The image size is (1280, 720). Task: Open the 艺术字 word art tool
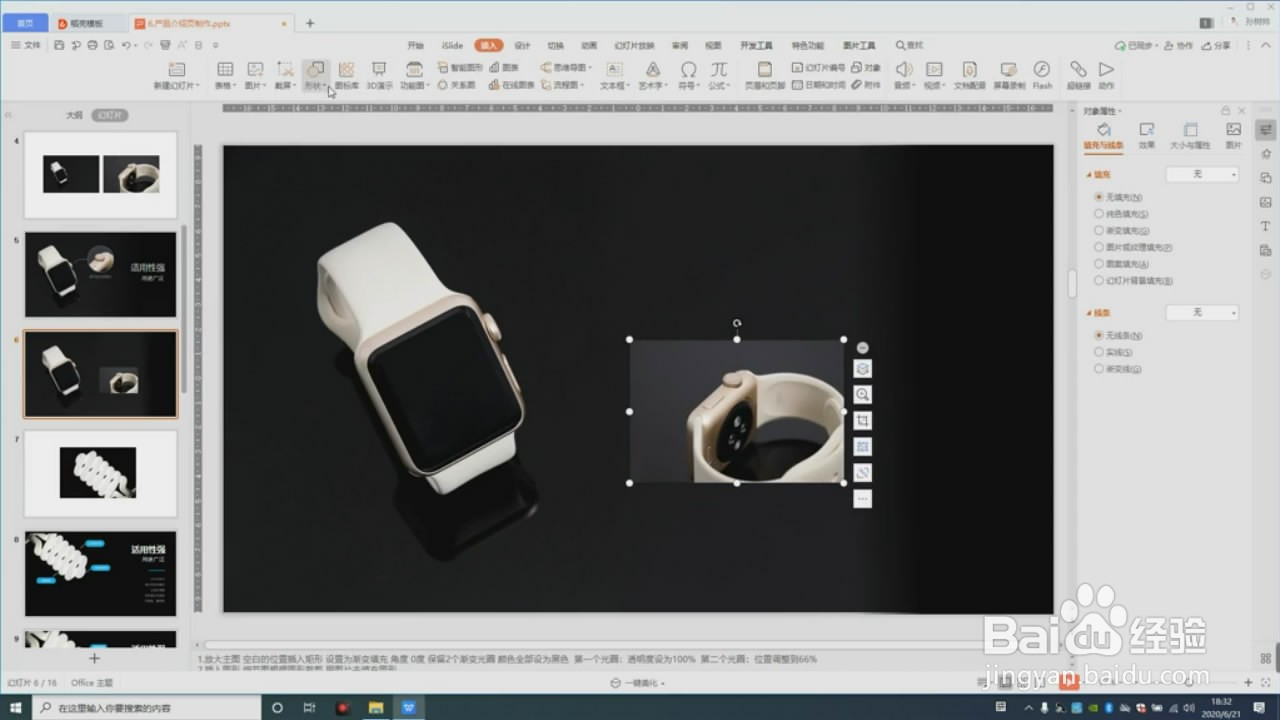click(652, 75)
